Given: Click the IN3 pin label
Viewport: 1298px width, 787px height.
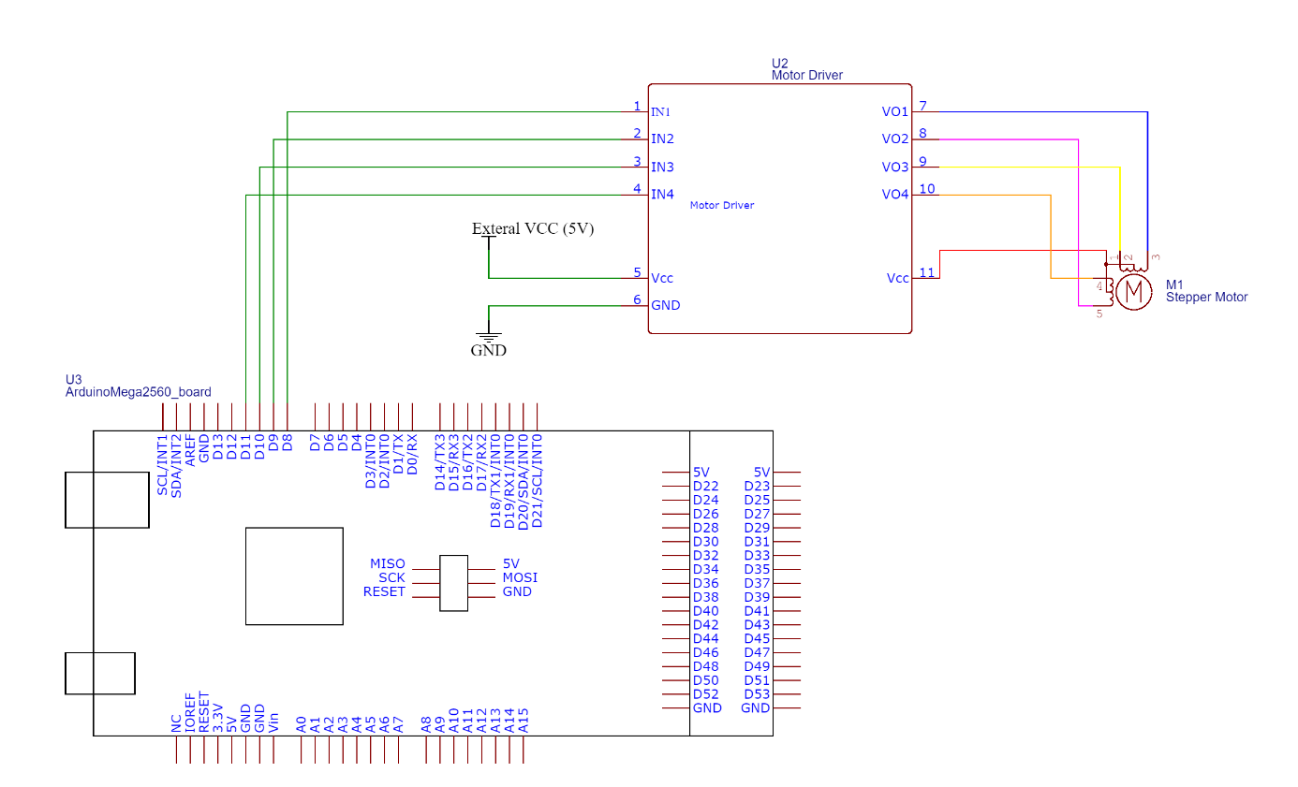Looking at the screenshot, I should click(662, 167).
